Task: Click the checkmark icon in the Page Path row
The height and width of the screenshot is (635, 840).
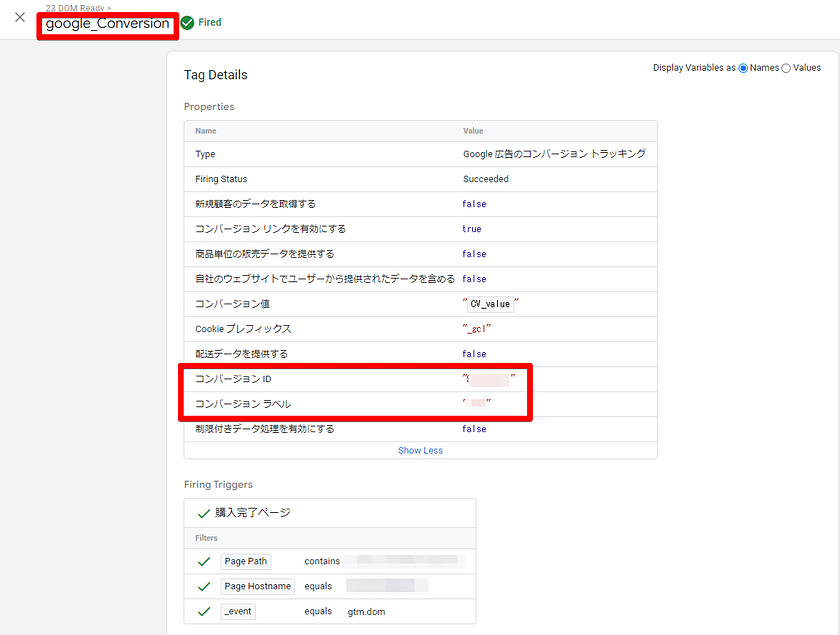Action: (x=204, y=562)
